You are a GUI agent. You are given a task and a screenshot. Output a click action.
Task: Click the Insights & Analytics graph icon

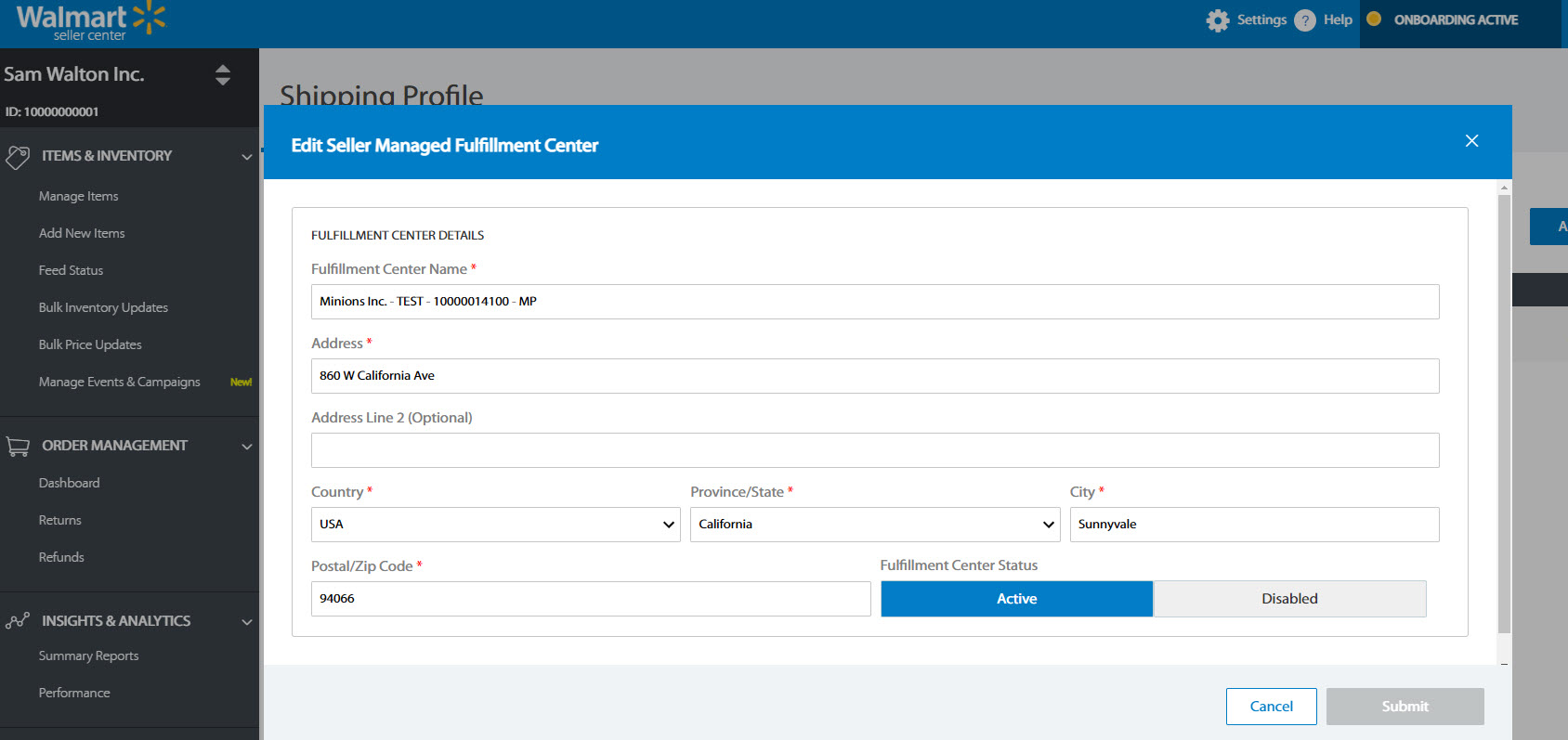[18, 621]
